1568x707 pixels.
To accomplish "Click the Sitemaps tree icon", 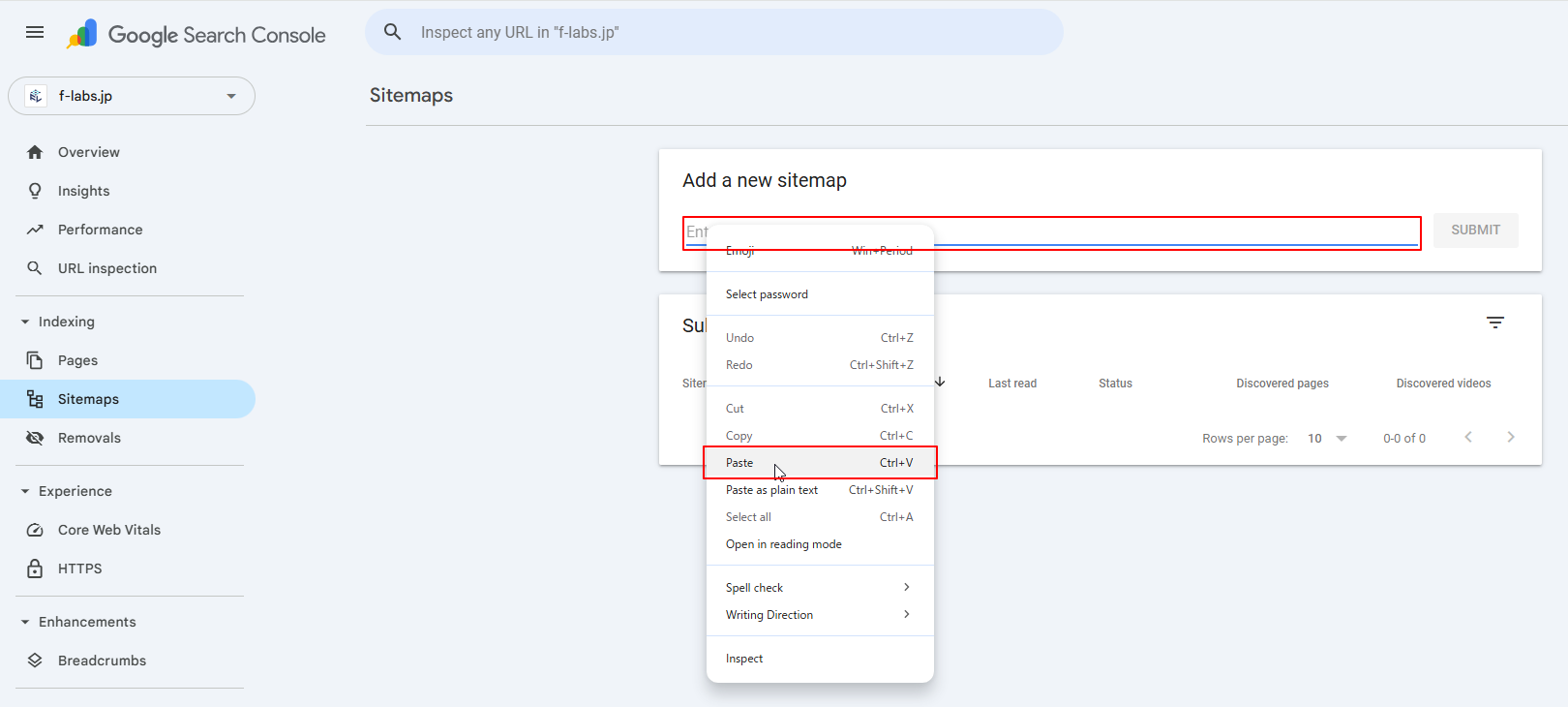I will (35, 399).
